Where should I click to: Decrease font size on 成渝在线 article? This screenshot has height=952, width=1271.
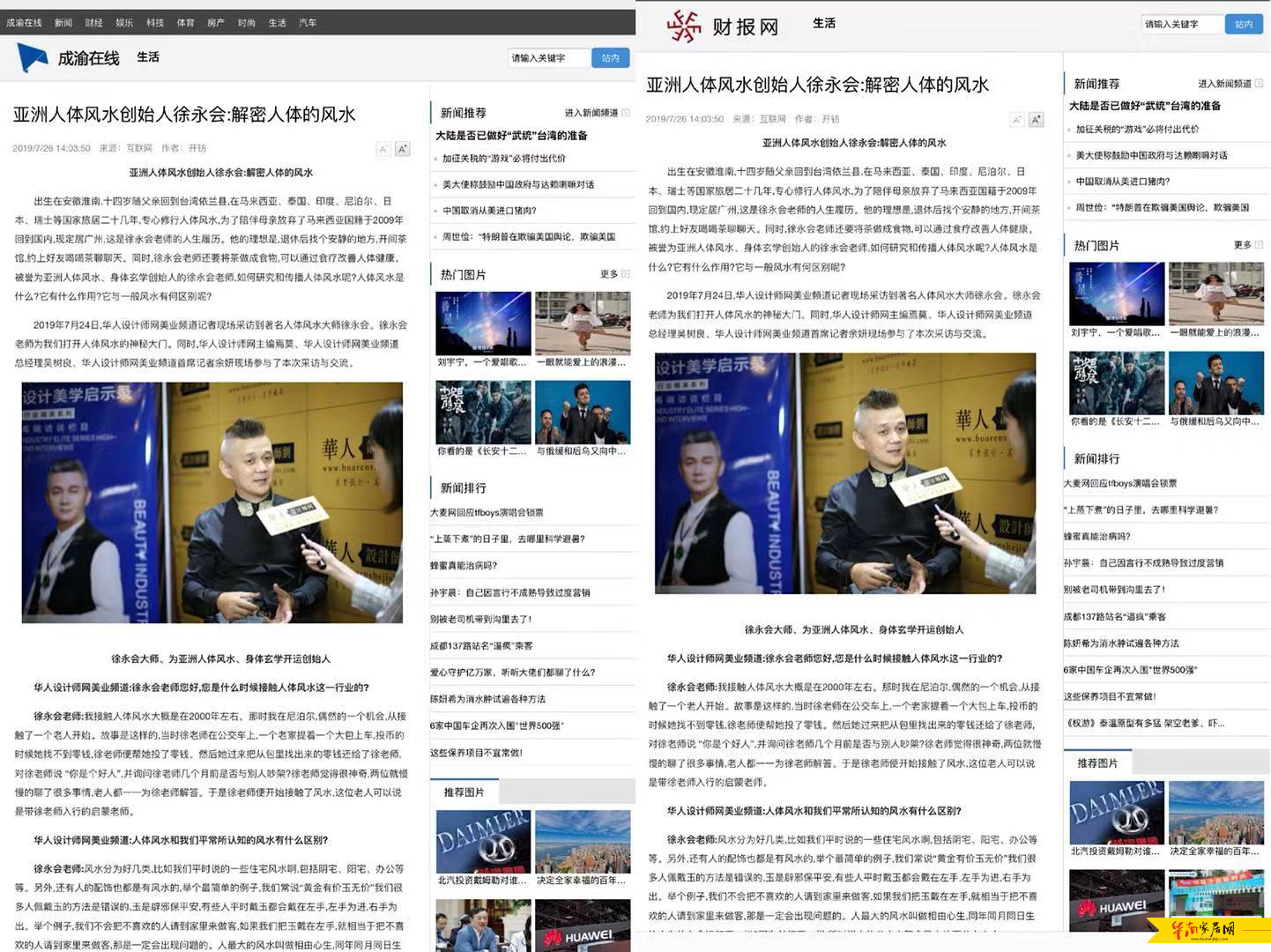(x=383, y=149)
